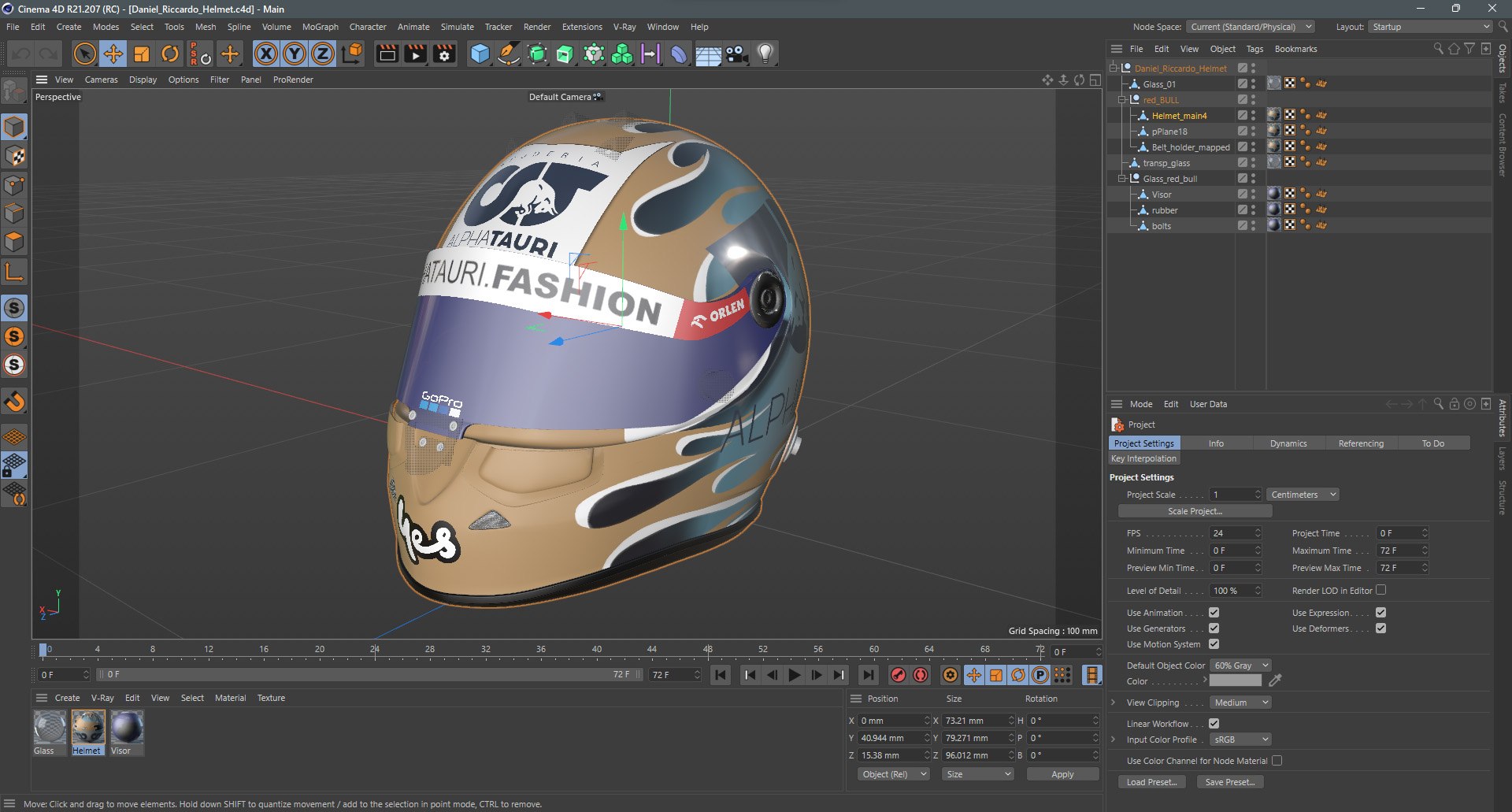This screenshot has height=812, width=1512.
Task: Go to start of animation
Action: 720,675
